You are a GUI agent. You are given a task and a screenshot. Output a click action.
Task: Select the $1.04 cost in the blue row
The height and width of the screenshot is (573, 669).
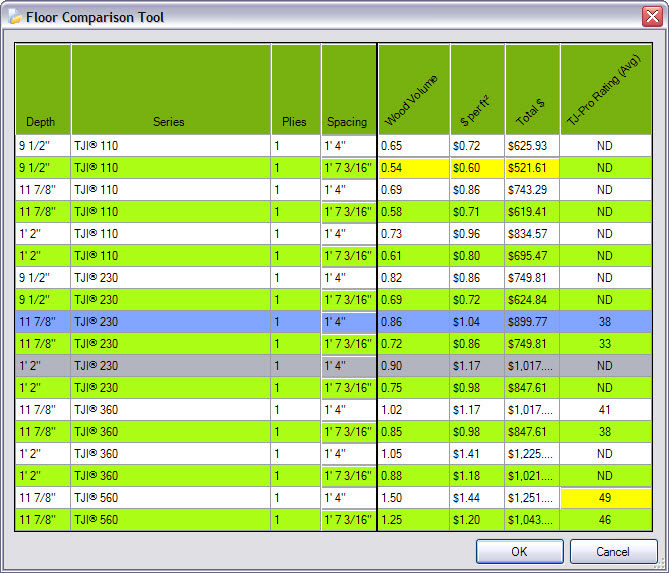click(477, 322)
